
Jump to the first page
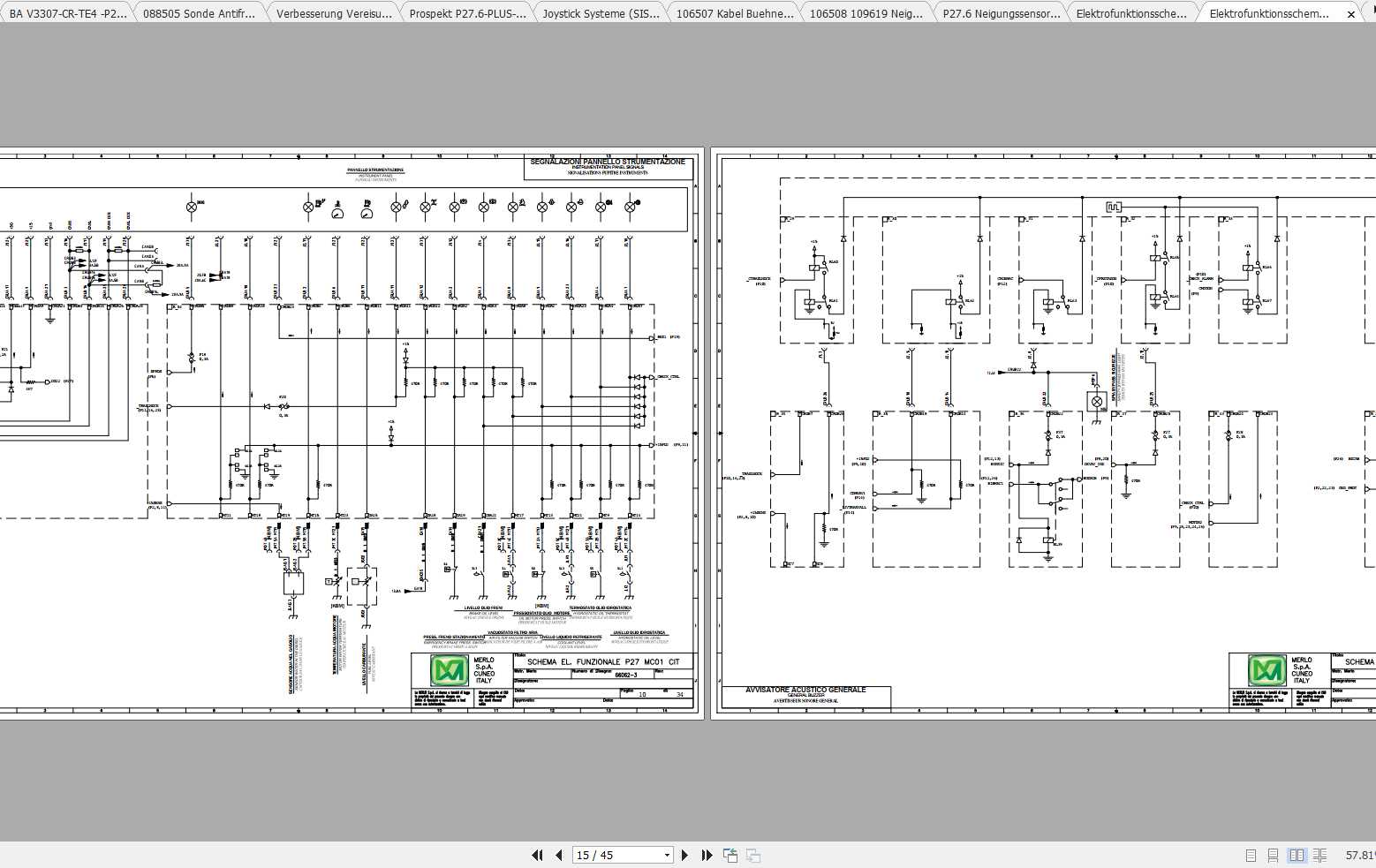point(537,855)
